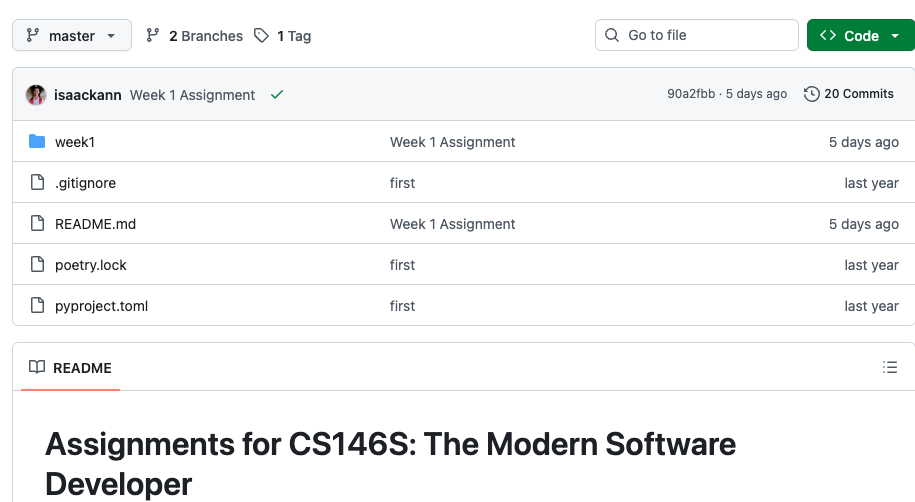The image size is (915, 502).
Task: Focus the Go to file search field
Action: (697, 35)
